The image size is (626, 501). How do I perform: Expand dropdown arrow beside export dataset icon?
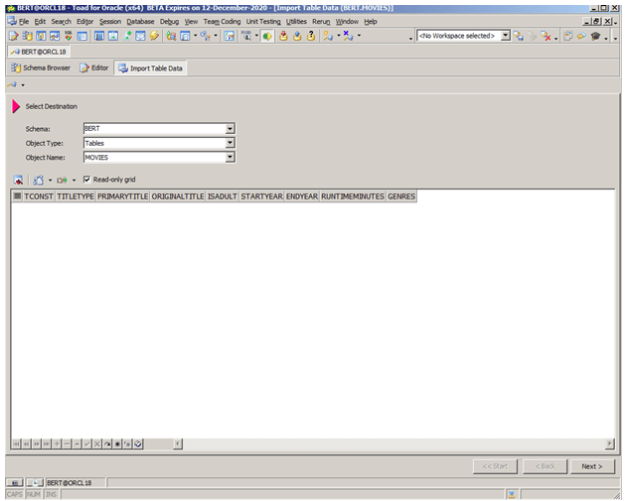74,180
